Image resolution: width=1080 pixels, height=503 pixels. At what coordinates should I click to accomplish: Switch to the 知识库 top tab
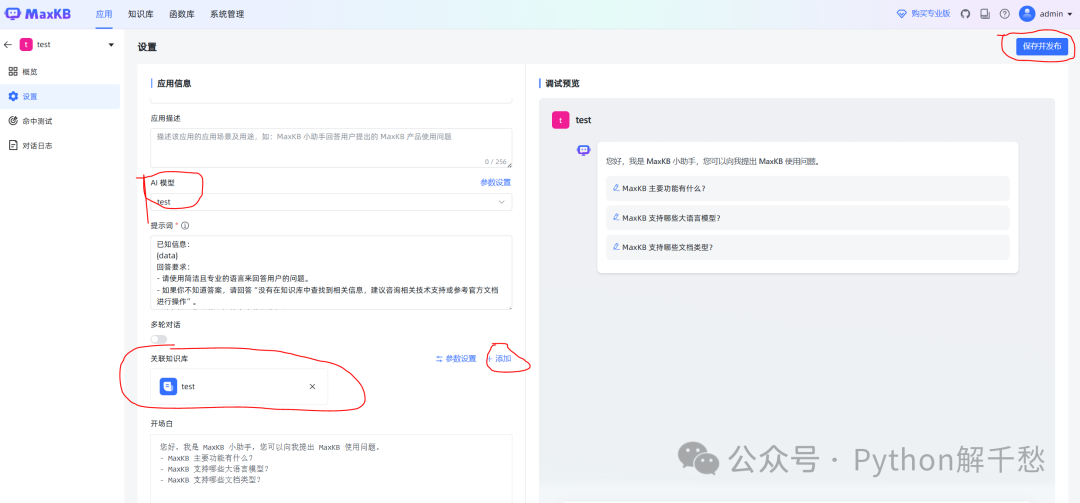pyautogui.click(x=141, y=14)
